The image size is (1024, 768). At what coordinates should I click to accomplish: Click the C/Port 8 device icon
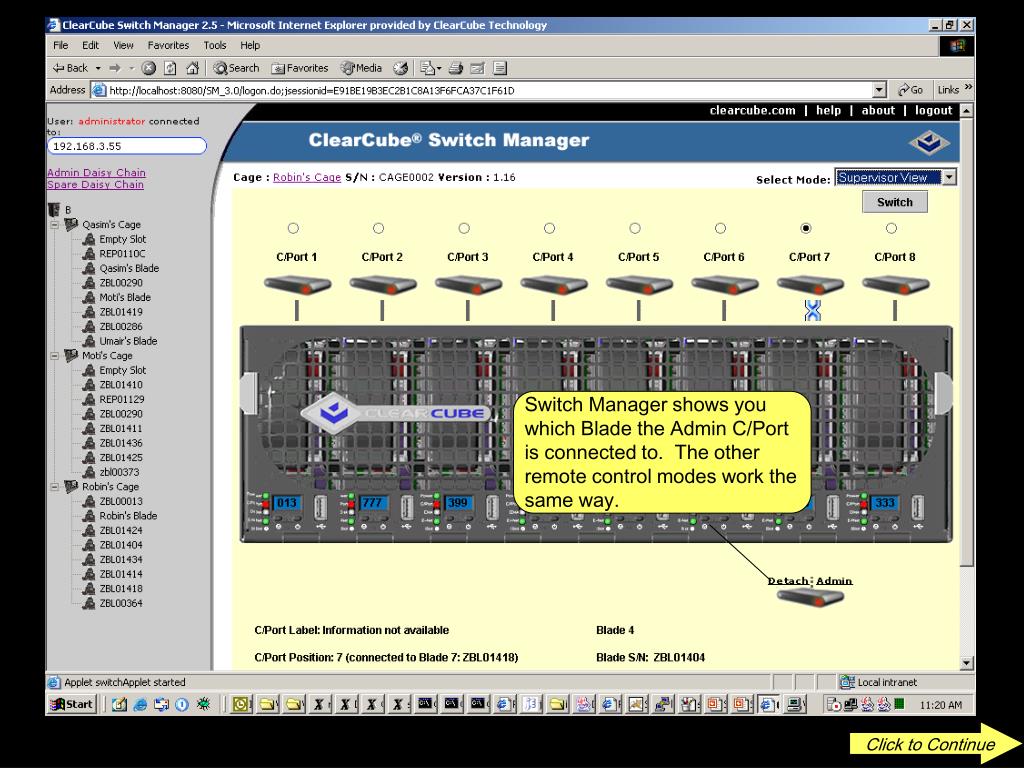click(x=896, y=285)
